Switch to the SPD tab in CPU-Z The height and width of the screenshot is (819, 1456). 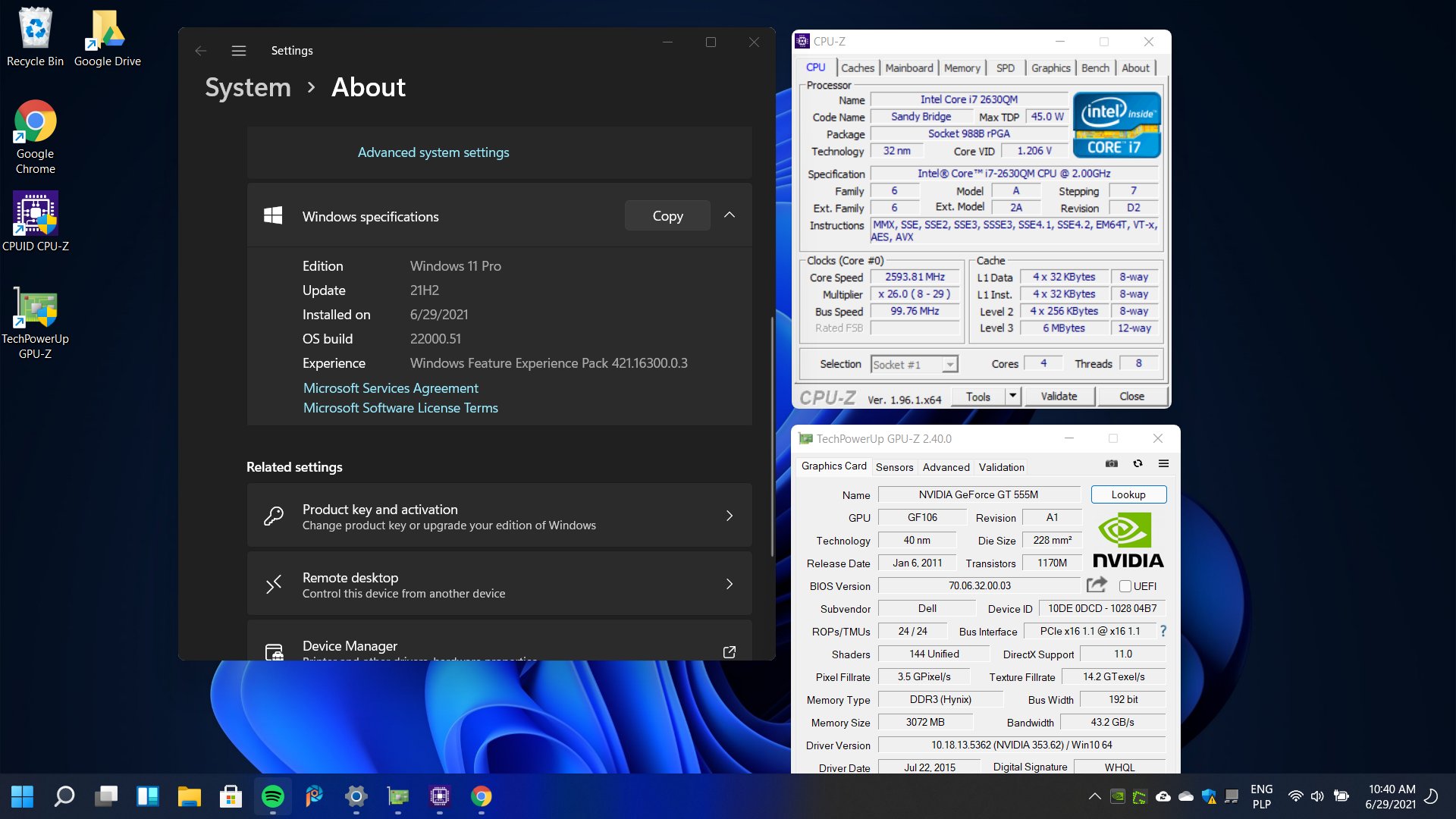tap(1006, 67)
